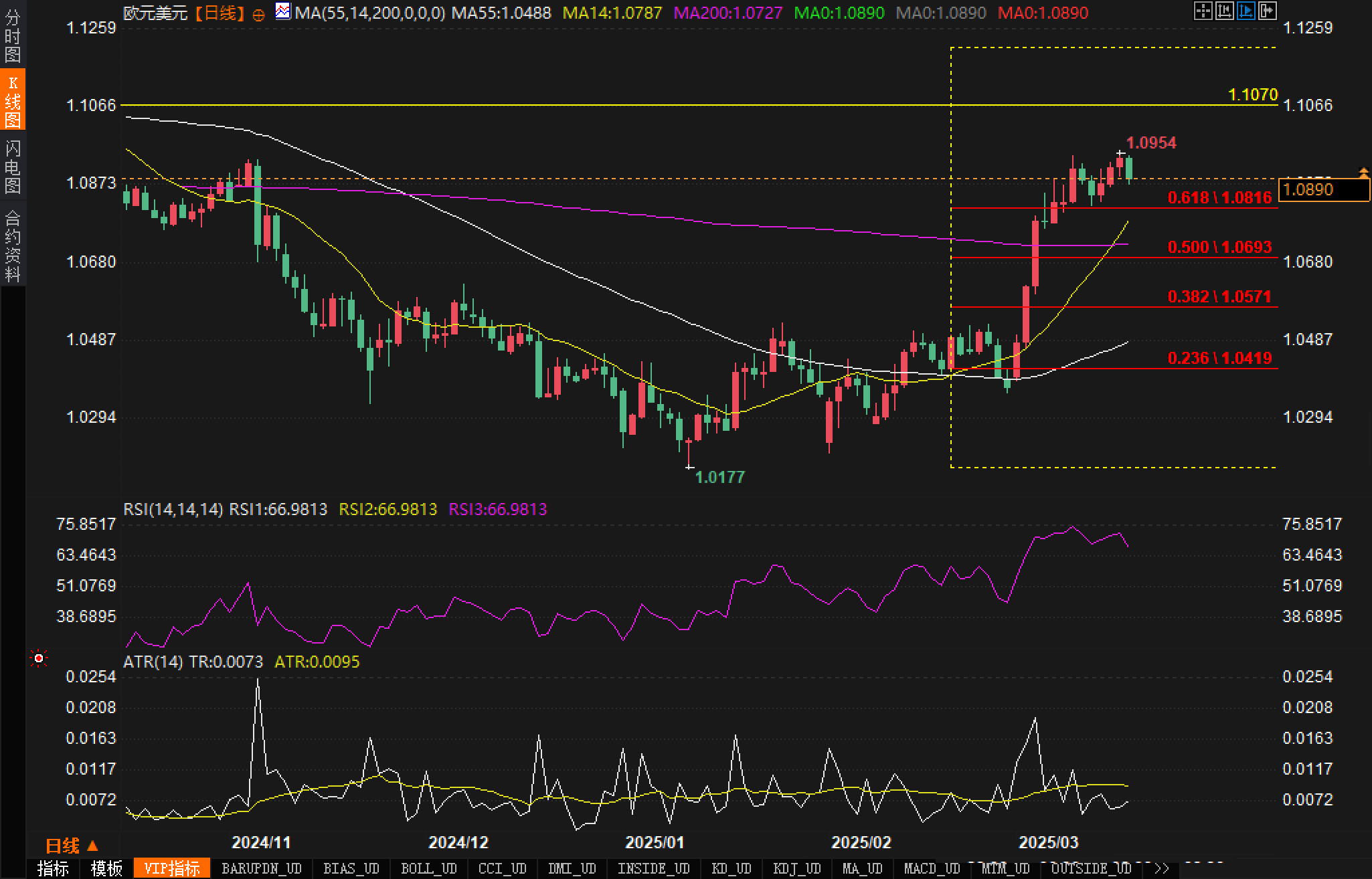Apply the KDJ_UD indicator
The image size is (1372, 879).
[797, 869]
